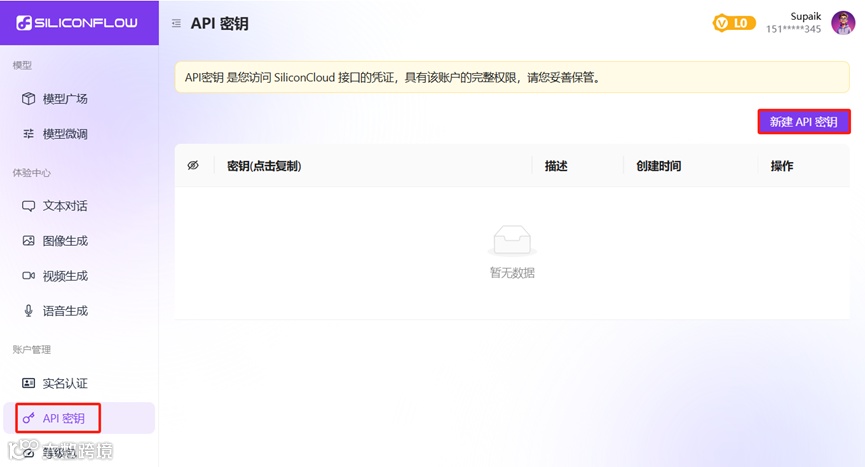
Task: Click the 操作 column header
Action: pyautogui.click(x=782, y=166)
